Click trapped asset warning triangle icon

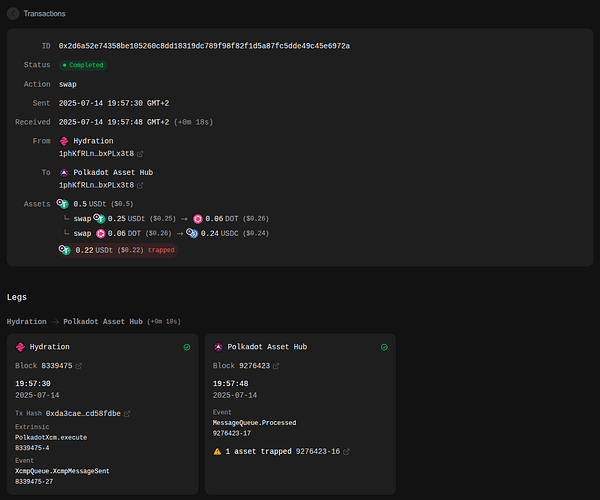pos(218,452)
